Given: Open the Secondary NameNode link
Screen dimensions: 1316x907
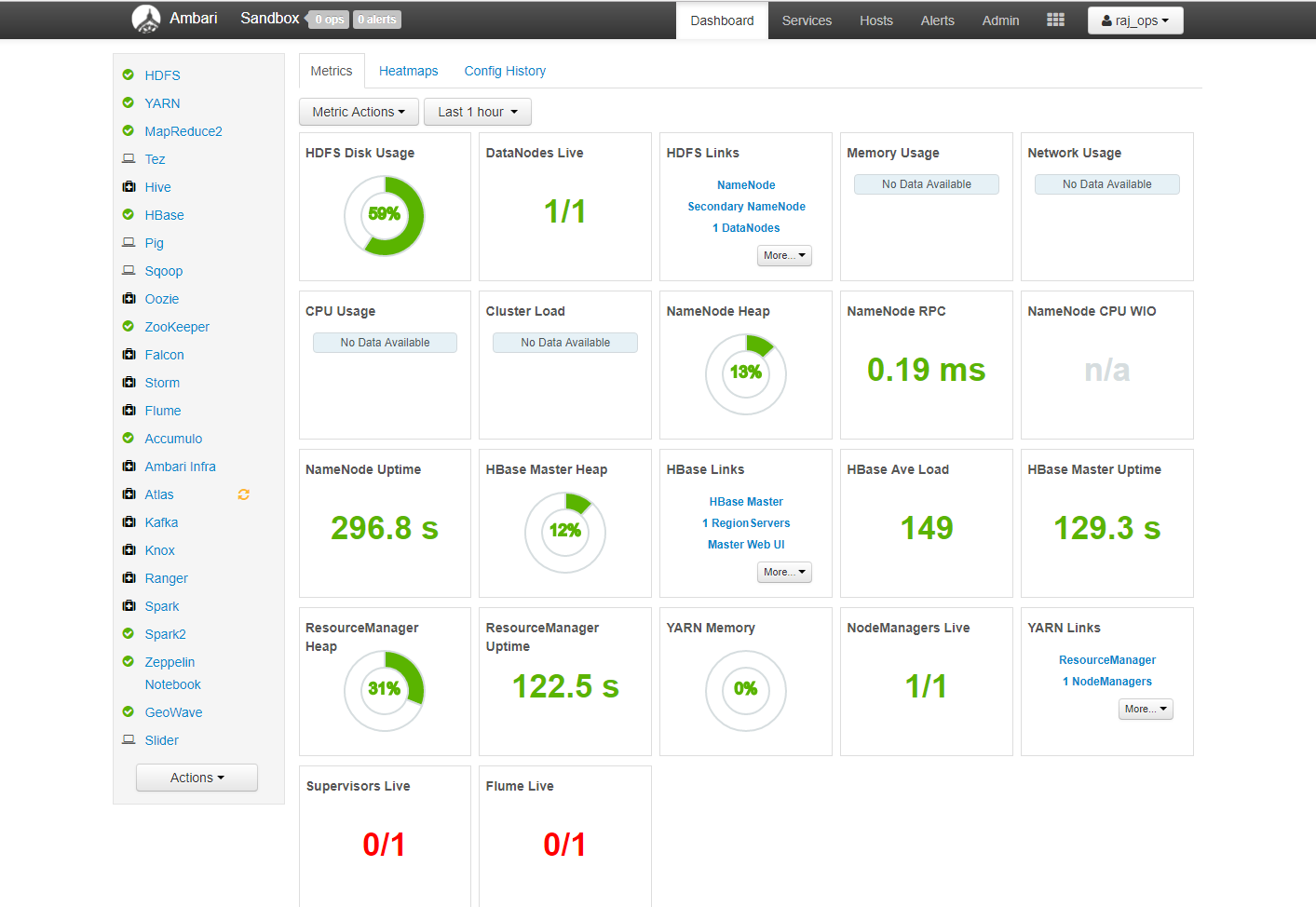Looking at the screenshot, I should (x=746, y=207).
